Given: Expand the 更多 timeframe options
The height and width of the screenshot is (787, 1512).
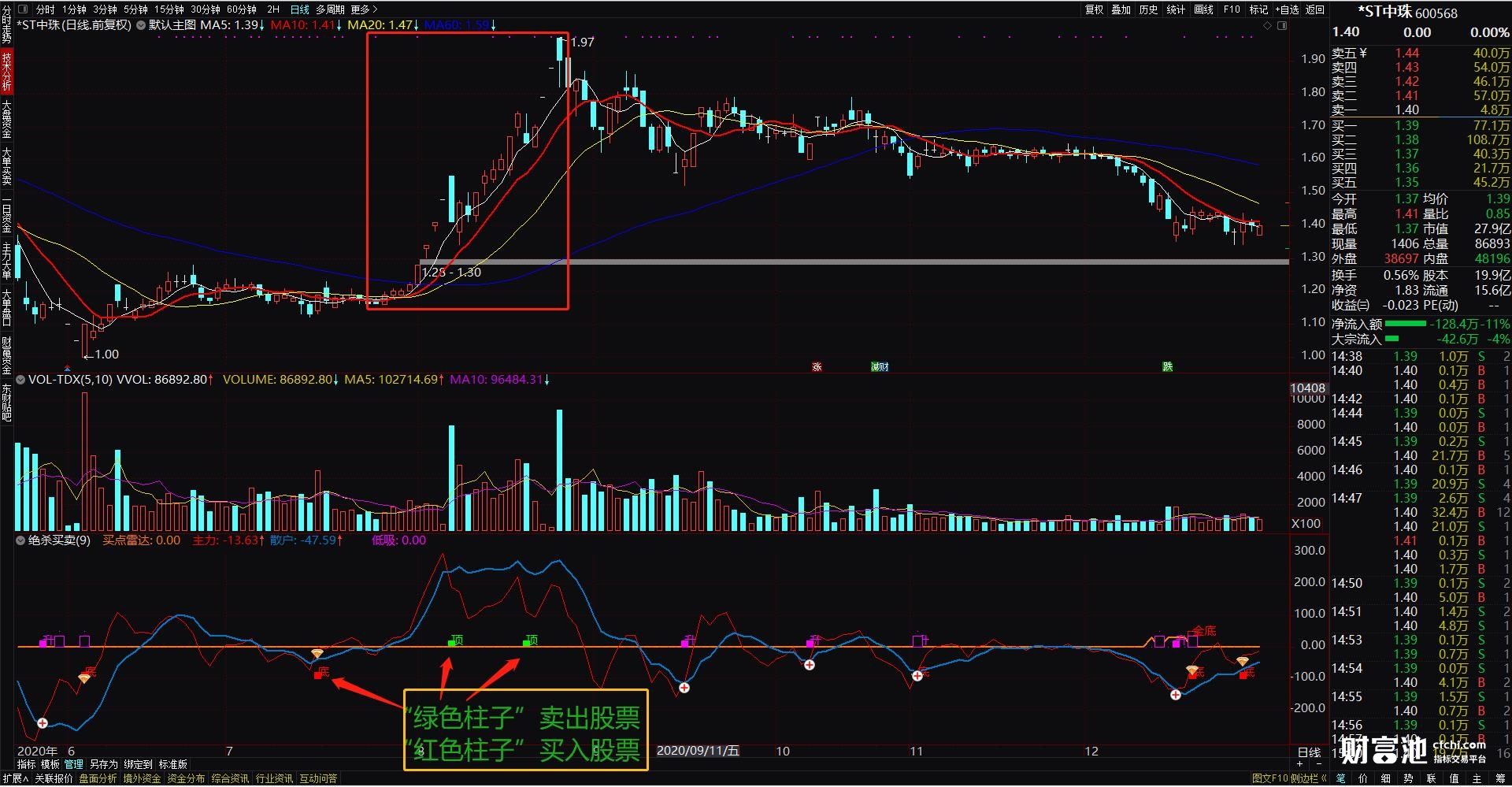Looking at the screenshot, I should coord(364,9).
